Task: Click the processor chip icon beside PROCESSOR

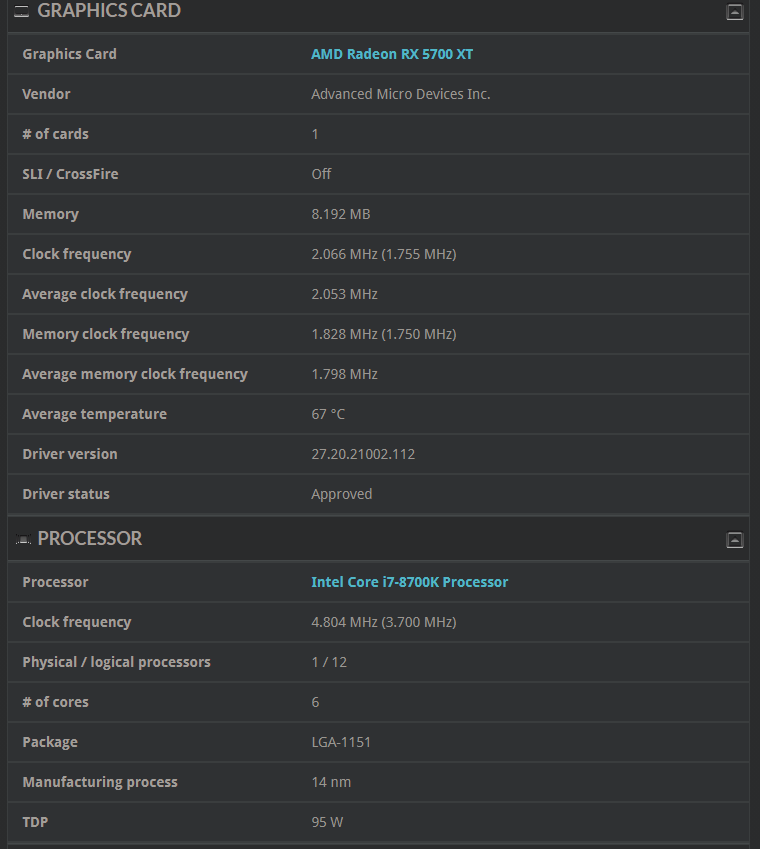Action: (23, 539)
